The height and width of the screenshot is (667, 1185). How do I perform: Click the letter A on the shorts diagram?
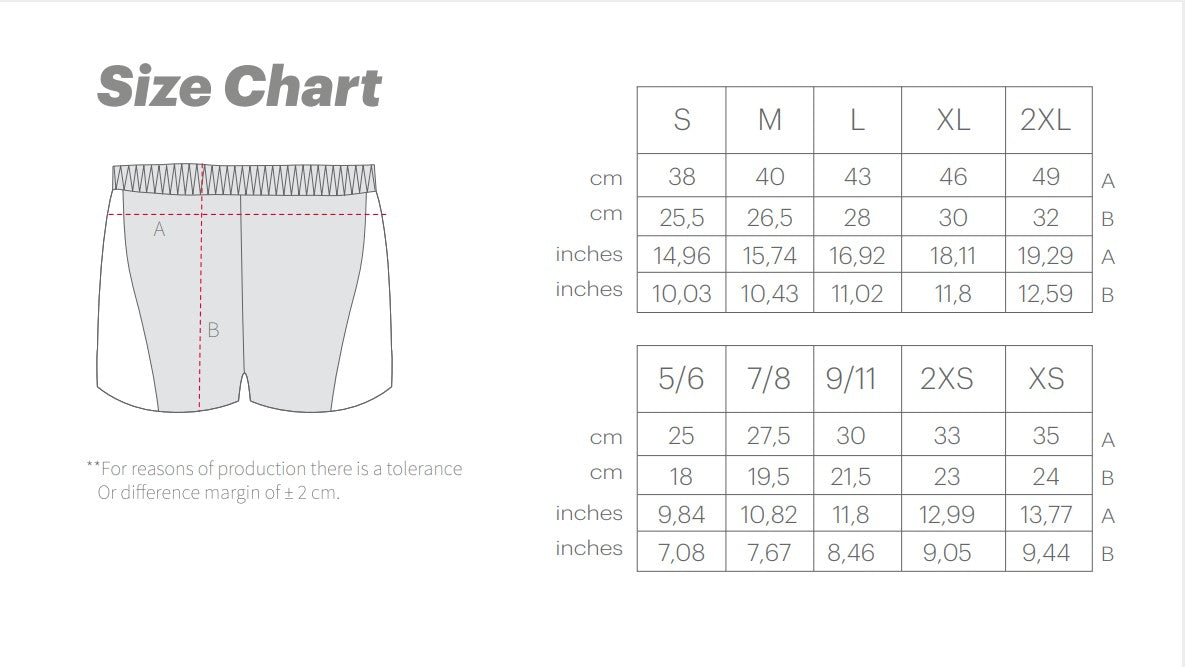tap(159, 229)
